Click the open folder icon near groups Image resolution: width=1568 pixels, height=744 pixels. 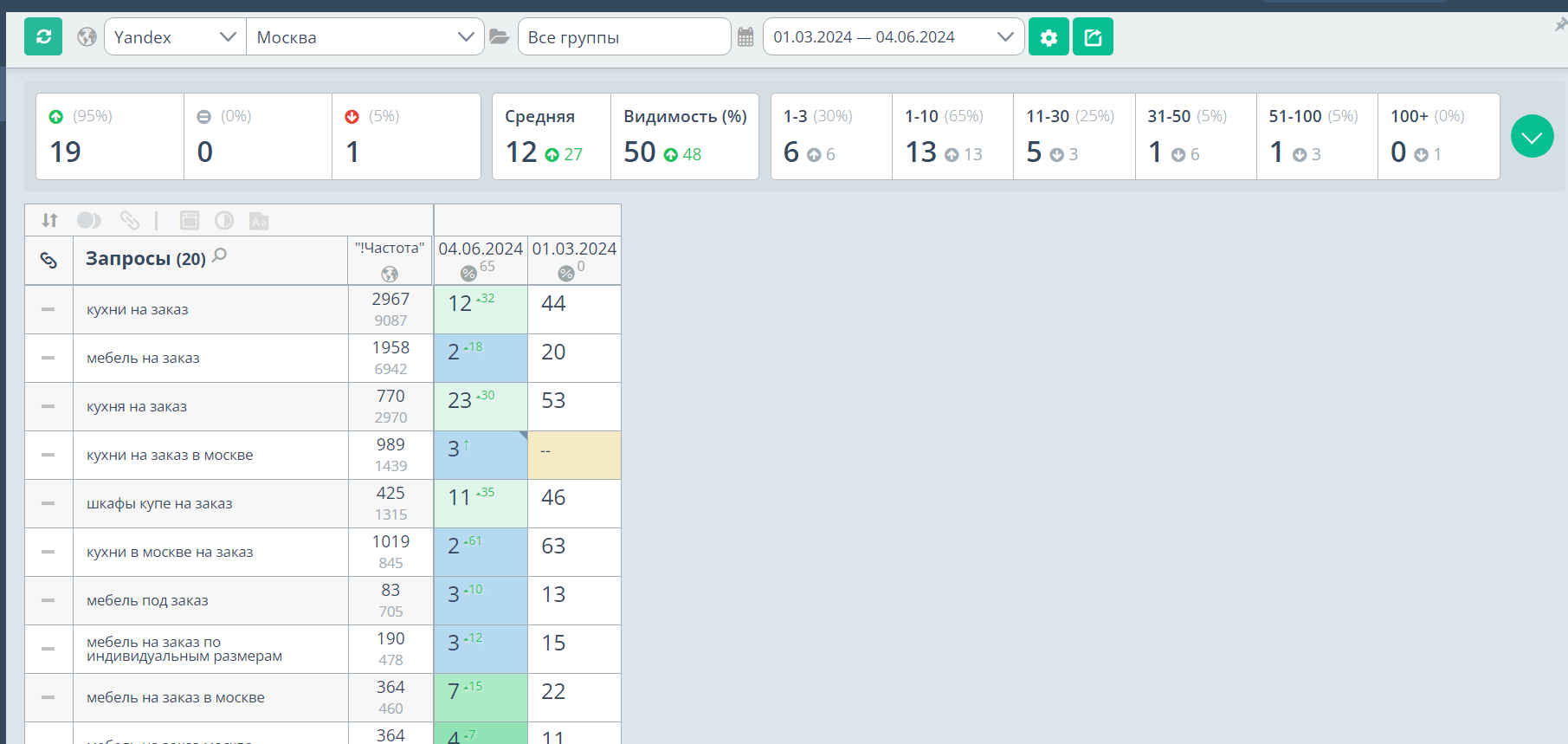coord(499,36)
